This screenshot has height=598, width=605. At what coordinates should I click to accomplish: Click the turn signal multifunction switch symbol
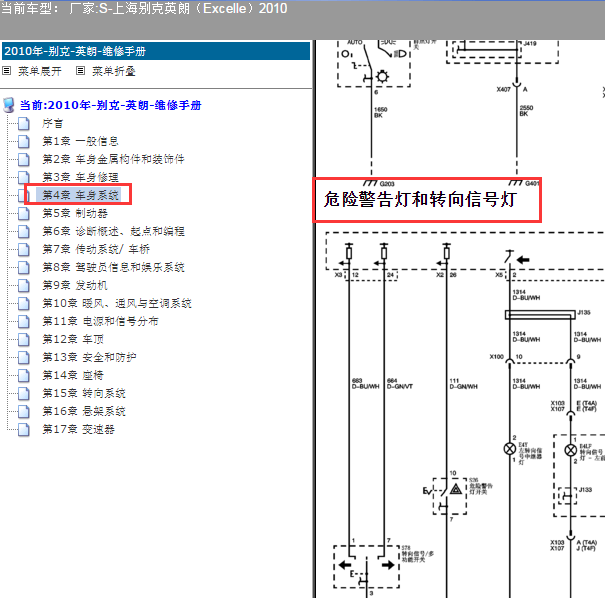367,567
